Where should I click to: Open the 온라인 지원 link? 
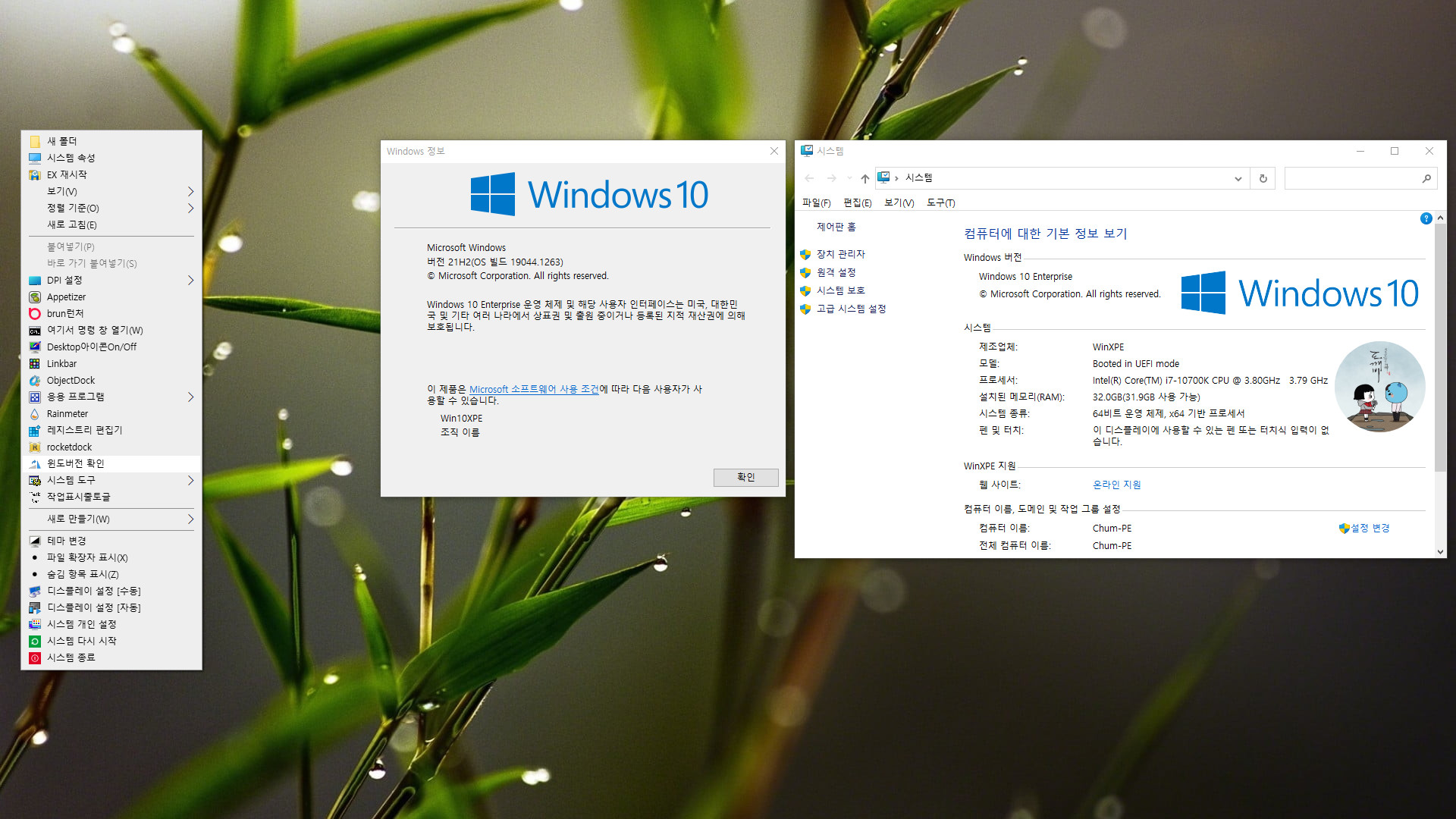coord(1116,485)
